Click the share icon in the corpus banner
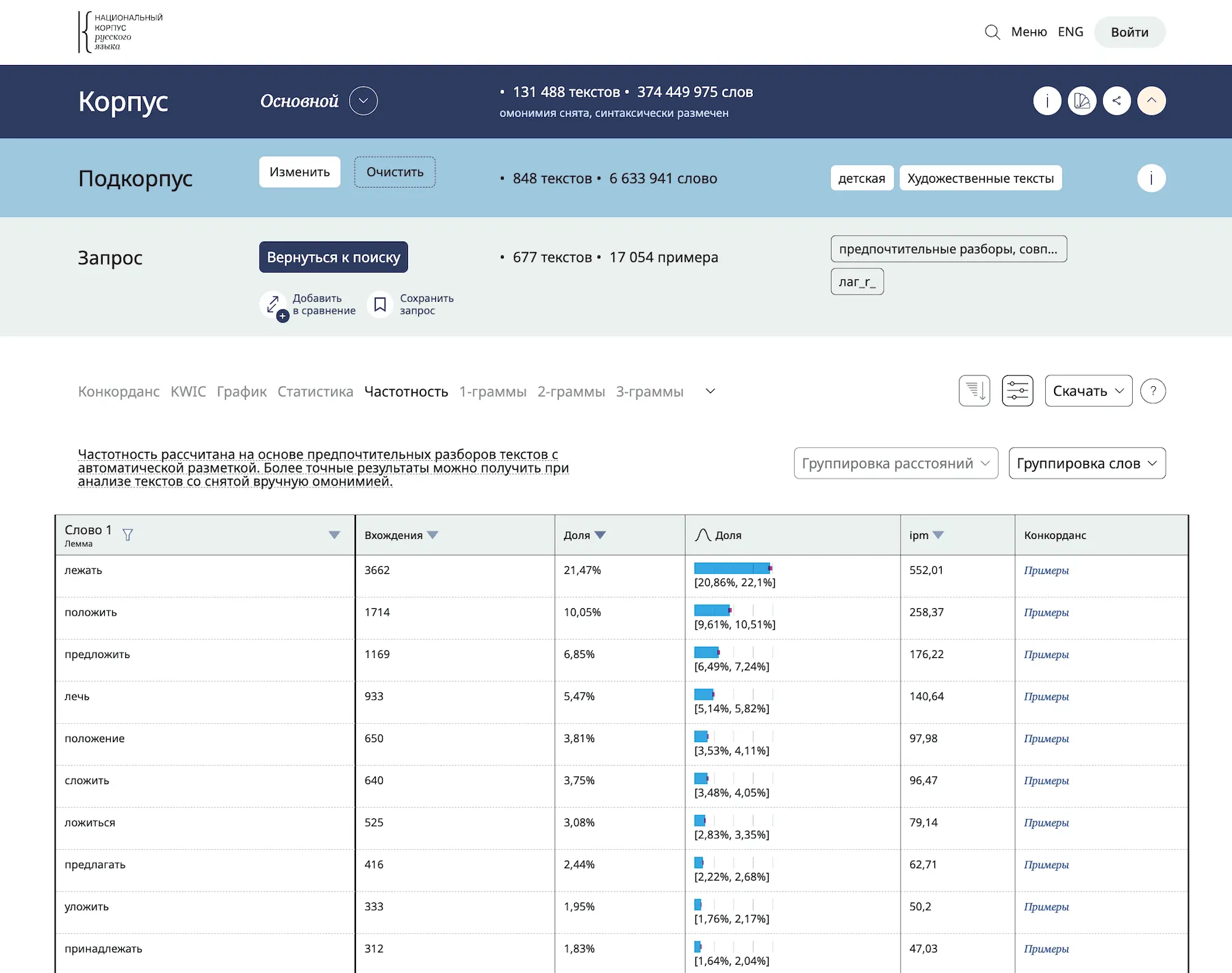The width and height of the screenshot is (1232, 973). coord(1117,101)
